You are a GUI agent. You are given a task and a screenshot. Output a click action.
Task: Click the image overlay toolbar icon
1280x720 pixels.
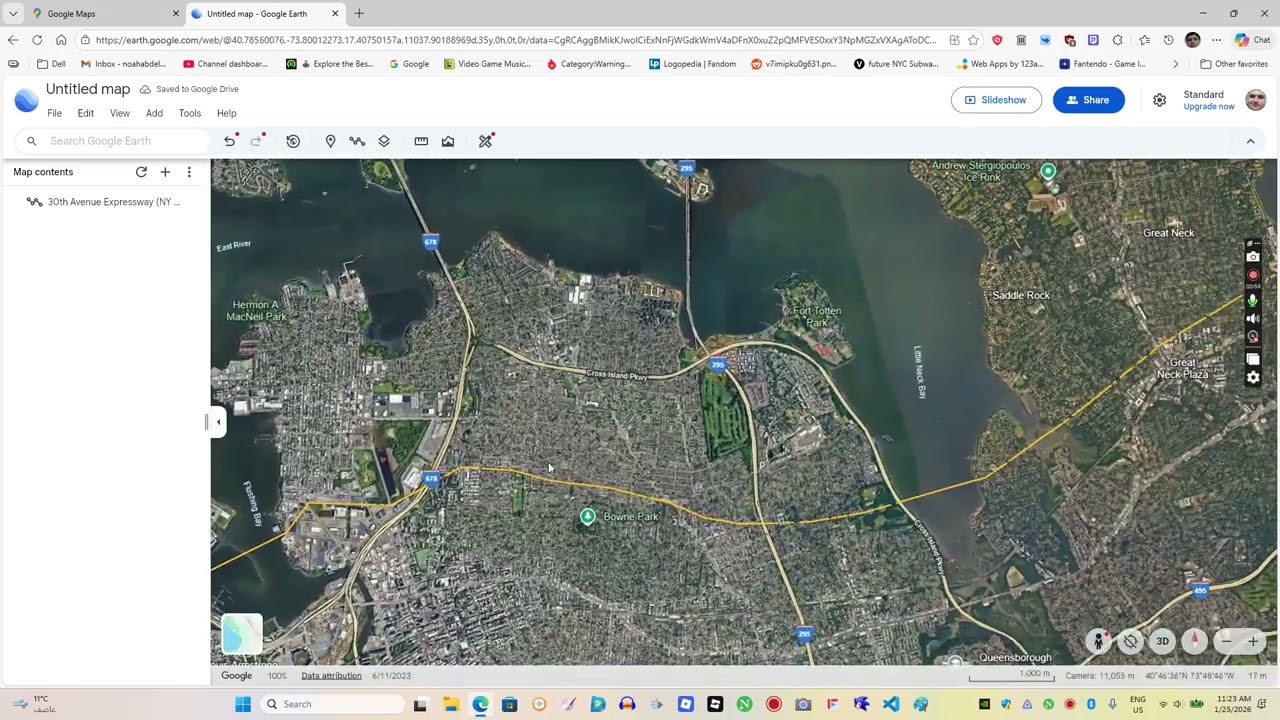point(448,141)
